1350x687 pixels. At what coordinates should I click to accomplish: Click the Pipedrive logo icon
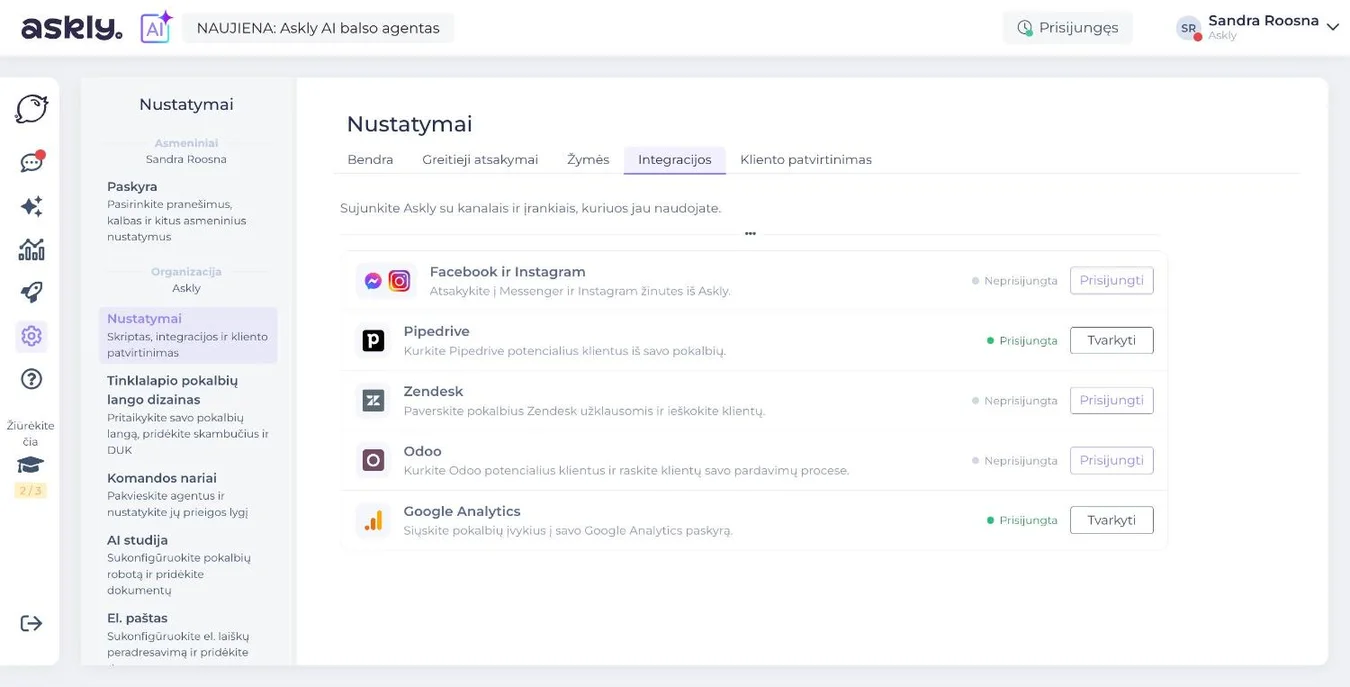pos(373,341)
